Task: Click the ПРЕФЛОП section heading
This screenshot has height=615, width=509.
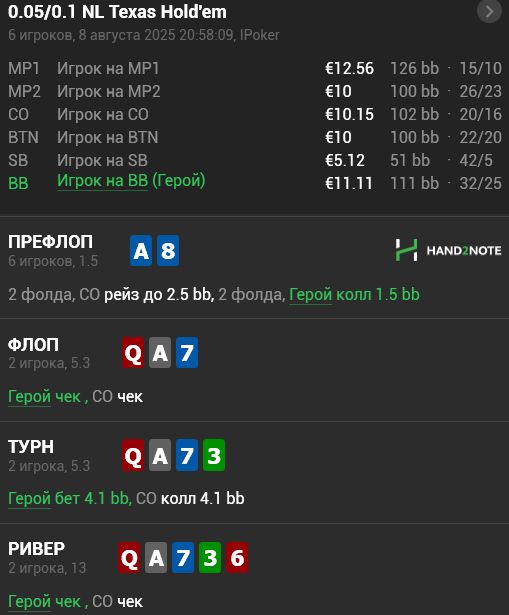Action: click(x=51, y=242)
